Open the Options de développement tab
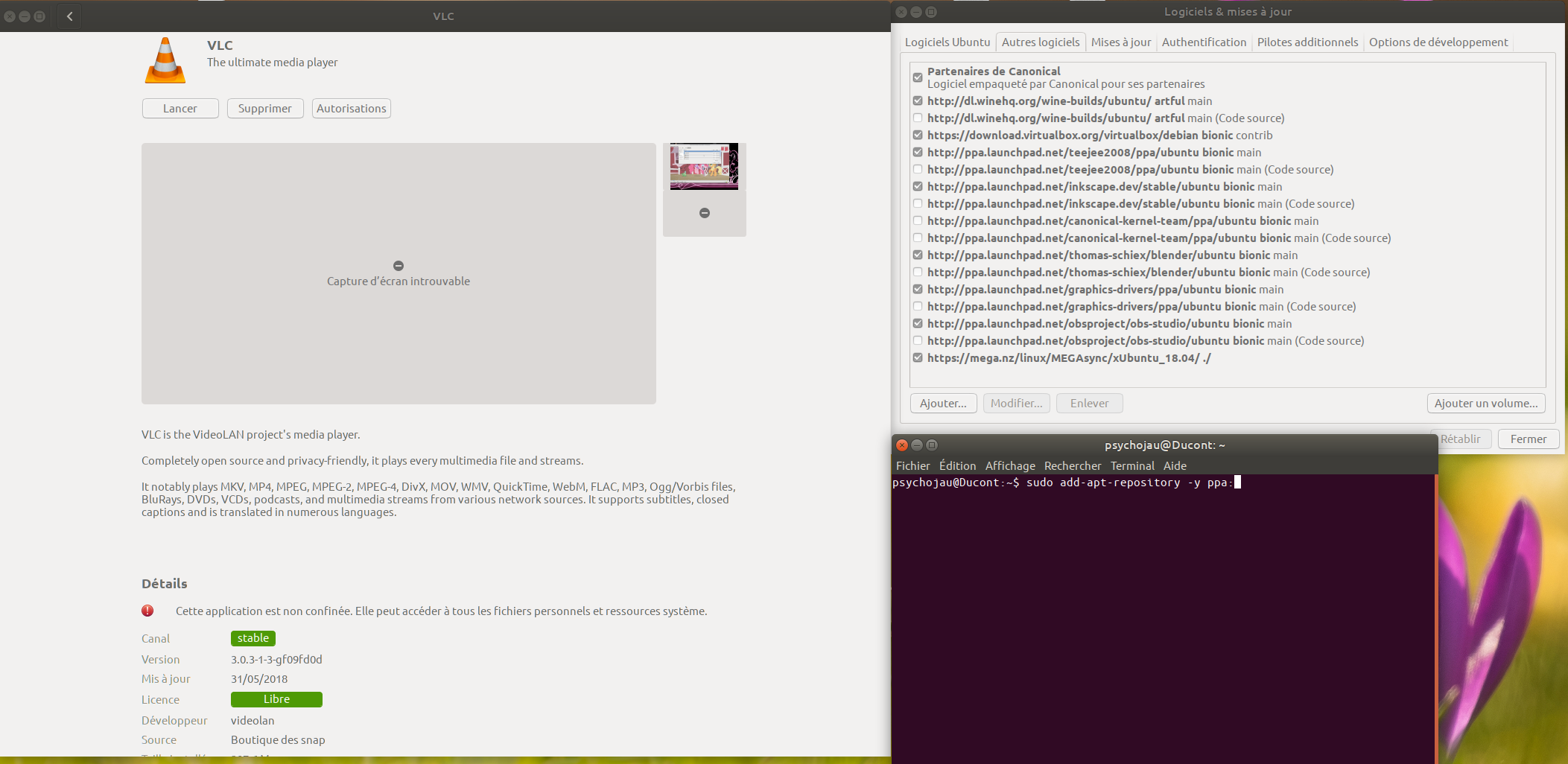Viewport: 1568px width, 764px height. click(x=1438, y=42)
